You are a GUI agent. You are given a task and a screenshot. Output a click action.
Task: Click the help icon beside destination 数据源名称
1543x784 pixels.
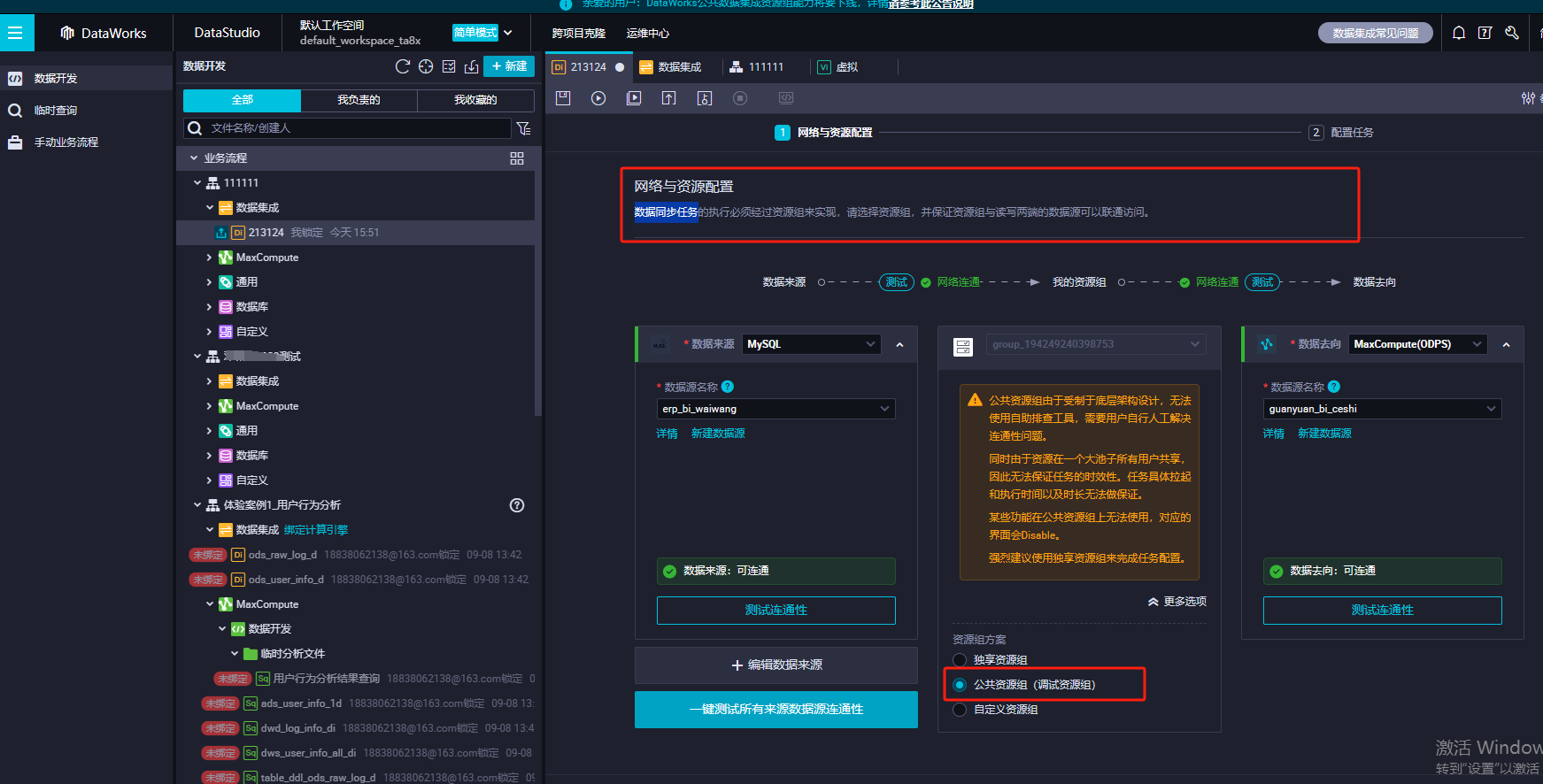point(1334,387)
